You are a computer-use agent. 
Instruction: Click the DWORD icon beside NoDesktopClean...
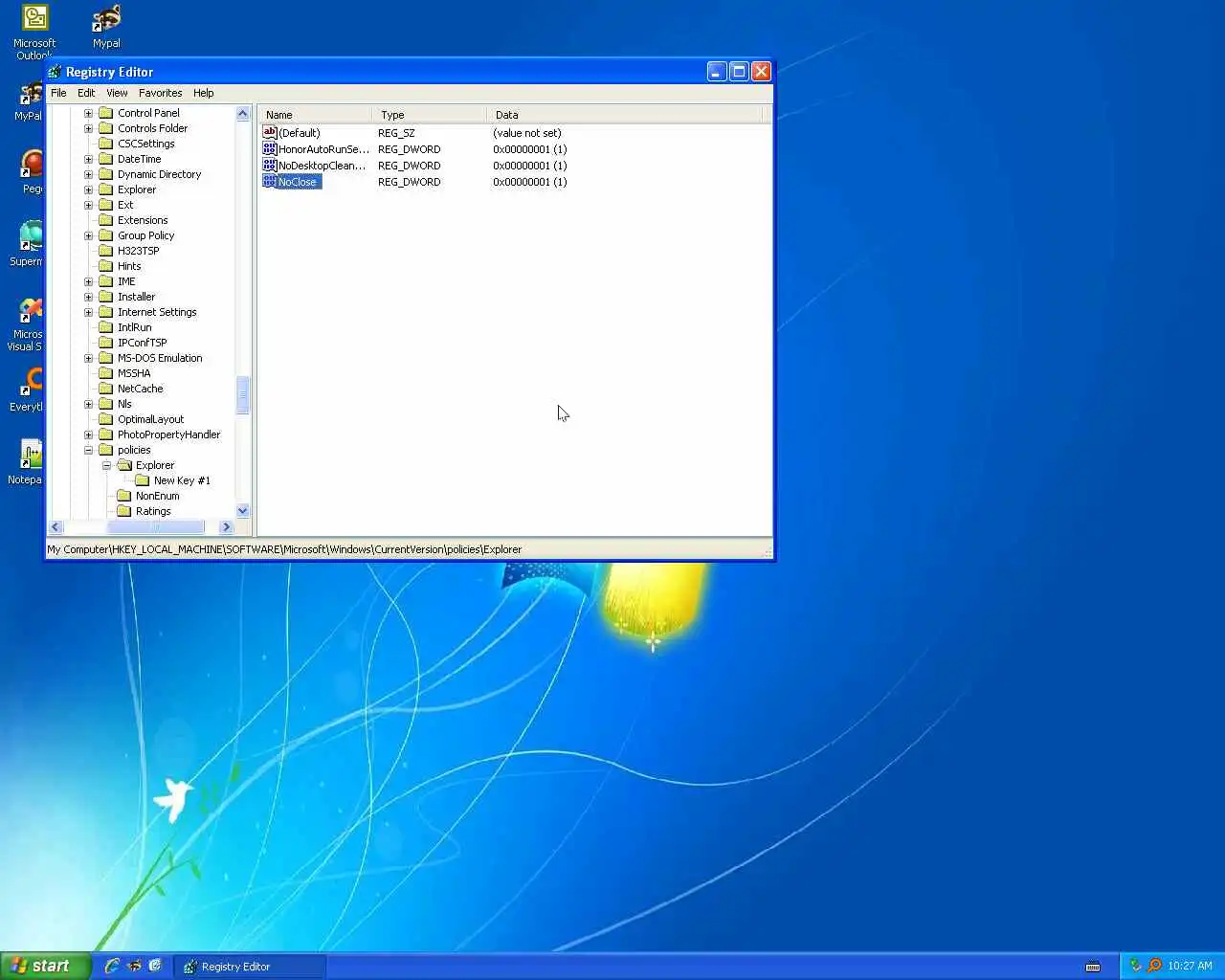coord(269,165)
